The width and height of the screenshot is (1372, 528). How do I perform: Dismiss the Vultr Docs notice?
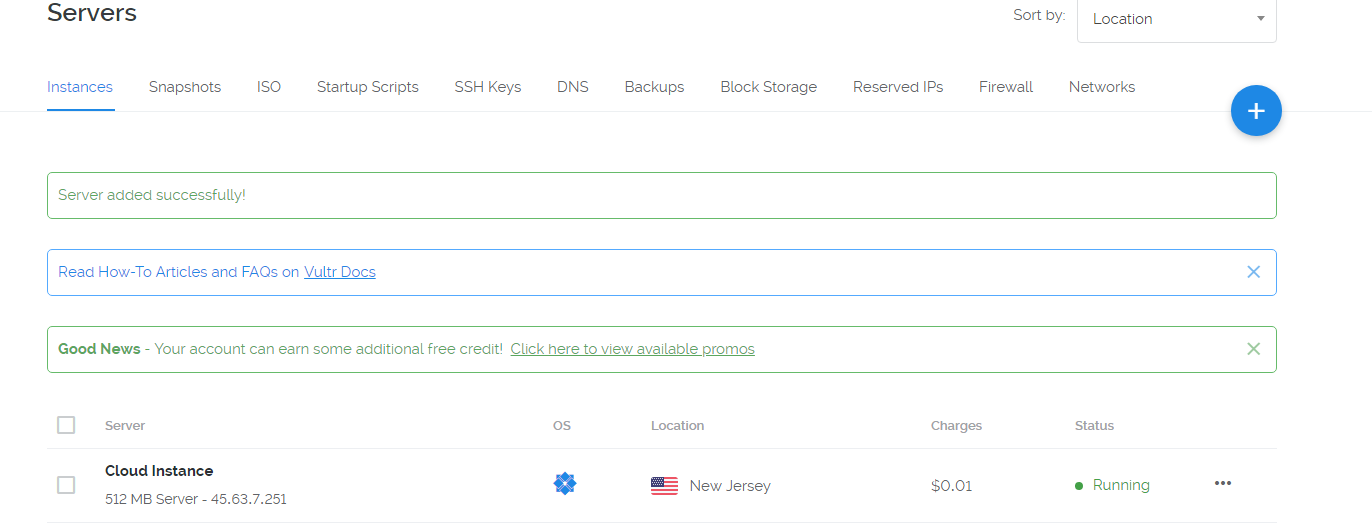(x=1254, y=272)
